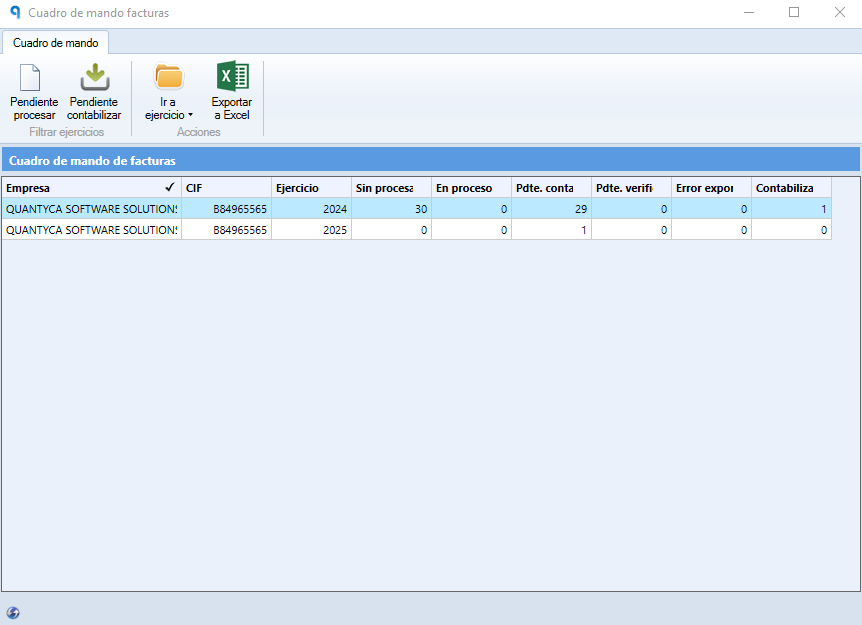862x625 pixels.
Task: Click the application logo in title bar
Action: [x=15, y=12]
